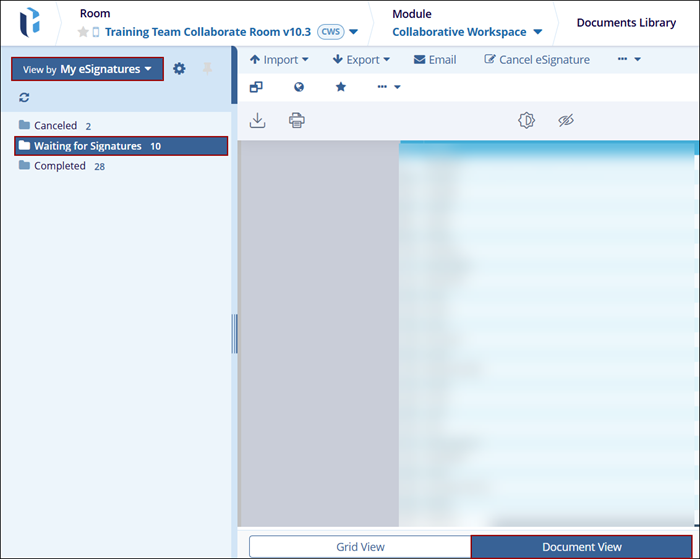Image resolution: width=700 pixels, height=559 pixels.
Task: Print the document with the printer icon
Action: point(296,120)
